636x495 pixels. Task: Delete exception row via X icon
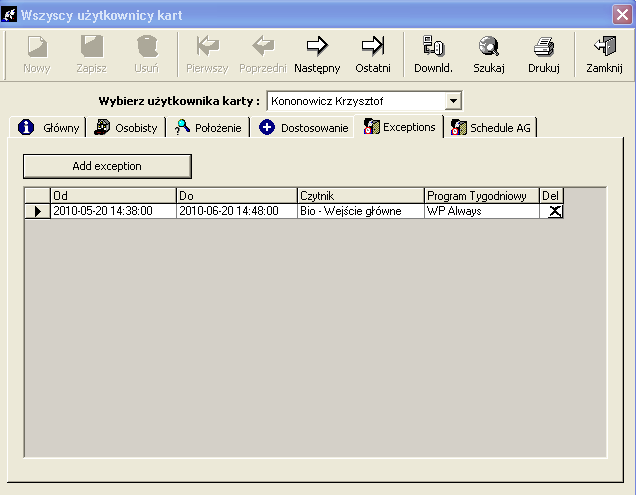(555, 211)
